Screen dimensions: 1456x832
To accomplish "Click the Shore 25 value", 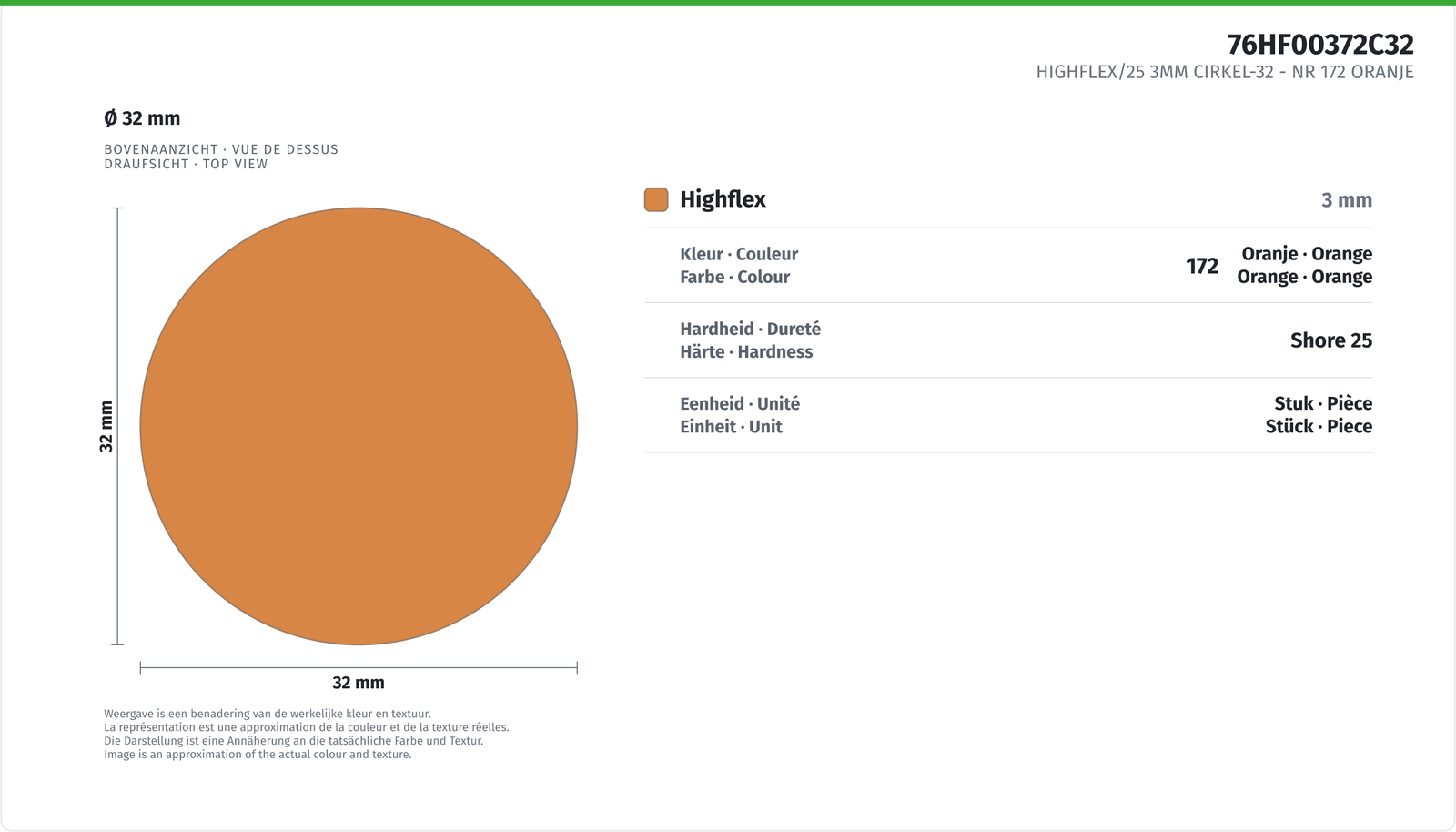I will (1331, 340).
